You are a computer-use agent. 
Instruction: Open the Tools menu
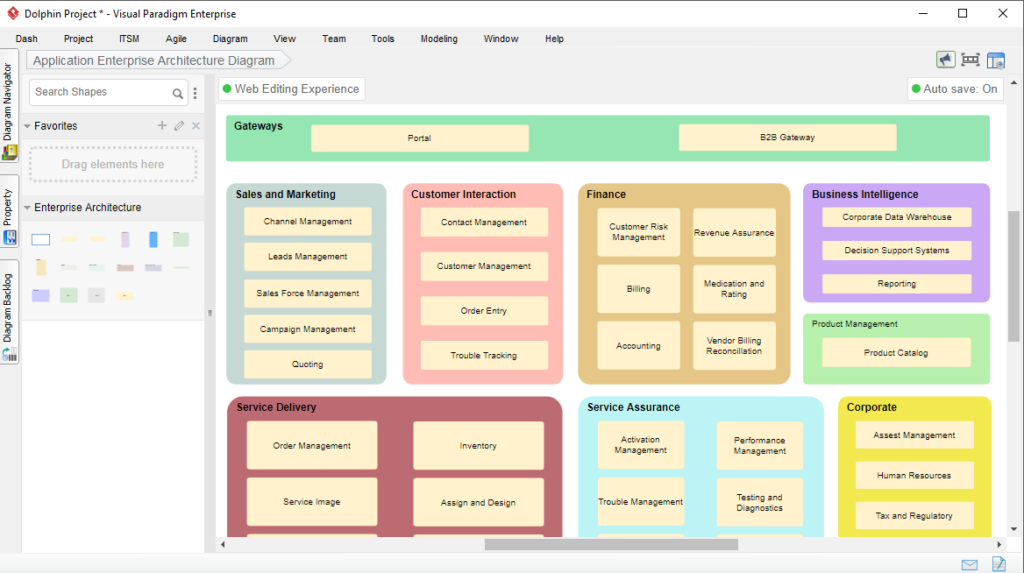pyautogui.click(x=383, y=39)
